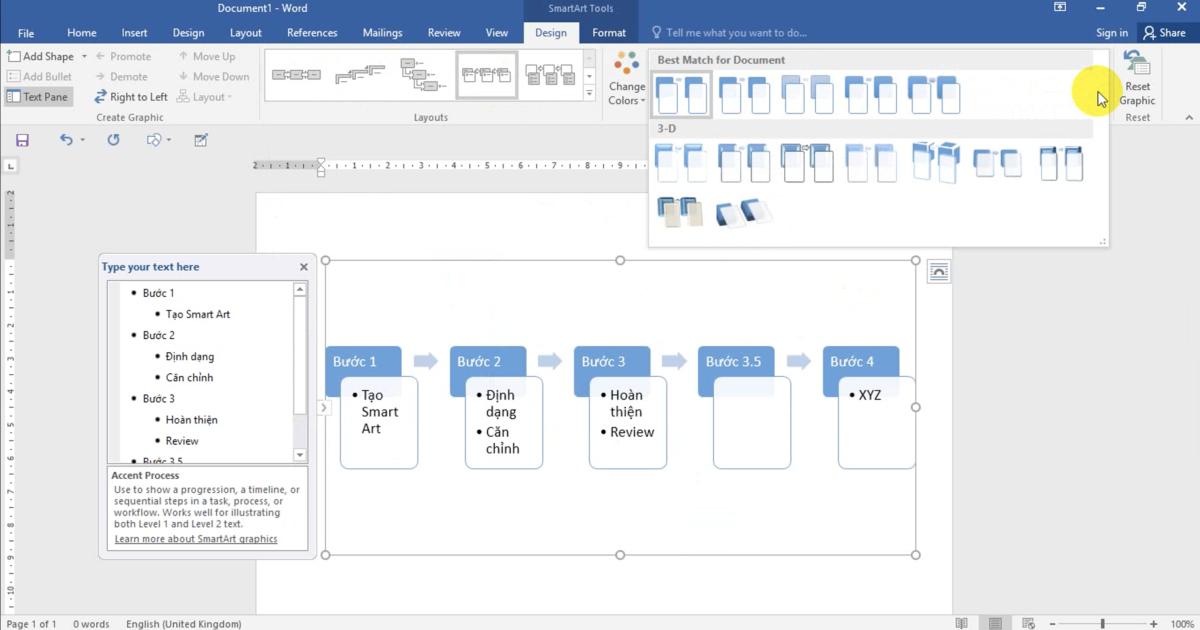Switch to Print Layout view in status bar

click(x=994, y=624)
